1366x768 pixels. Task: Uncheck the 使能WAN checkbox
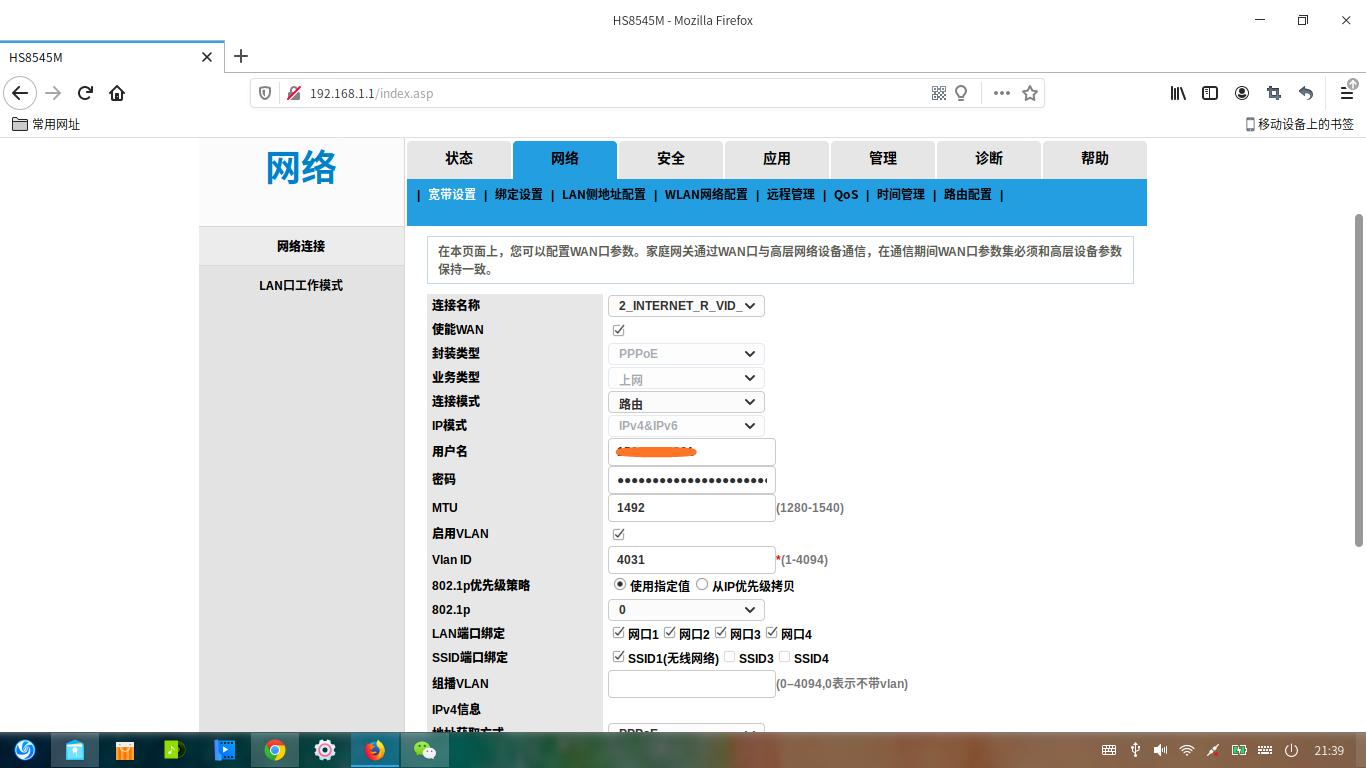click(x=618, y=329)
